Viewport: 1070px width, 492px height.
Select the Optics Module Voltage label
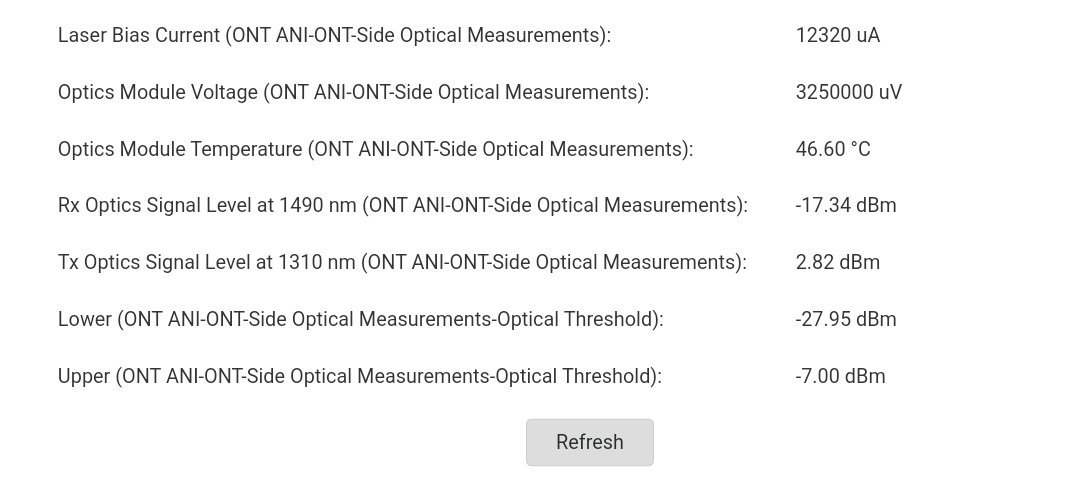(x=353, y=92)
